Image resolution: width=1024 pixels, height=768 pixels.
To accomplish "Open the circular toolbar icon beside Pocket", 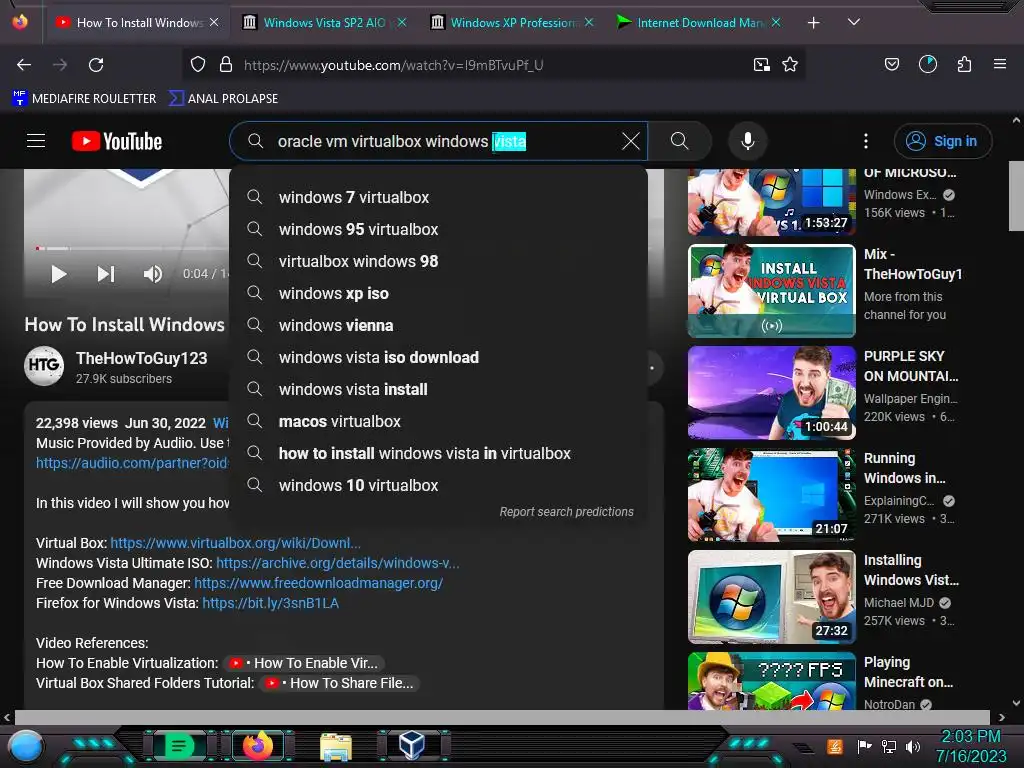I will [928, 64].
